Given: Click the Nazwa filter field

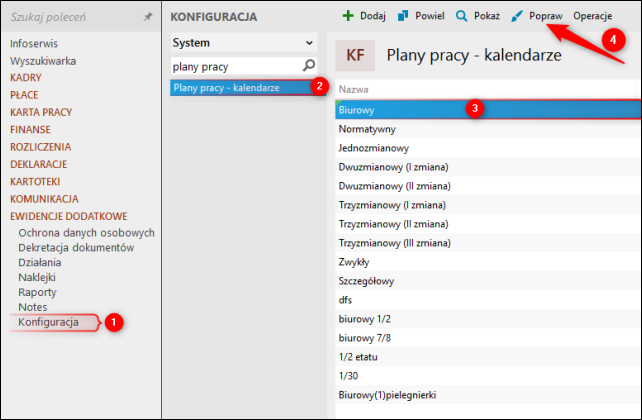Looking at the screenshot, I should (488, 89).
